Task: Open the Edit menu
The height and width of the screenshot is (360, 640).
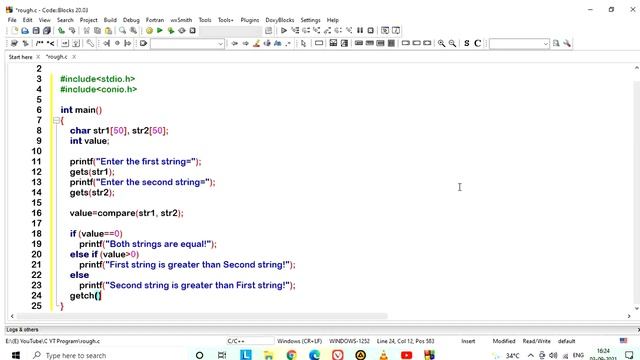Action: (27, 20)
